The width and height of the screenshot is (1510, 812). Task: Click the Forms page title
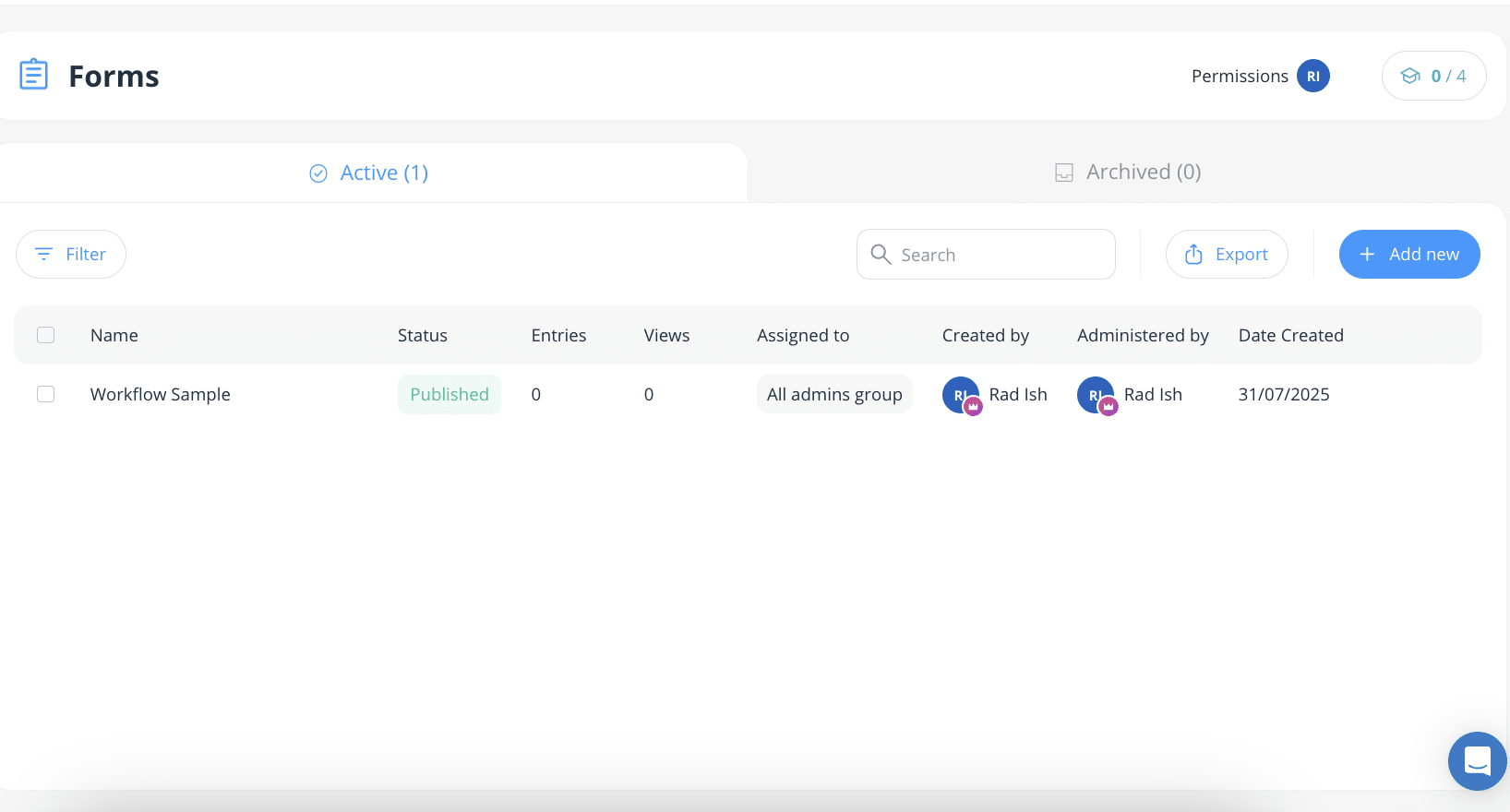tap(114, 76)
